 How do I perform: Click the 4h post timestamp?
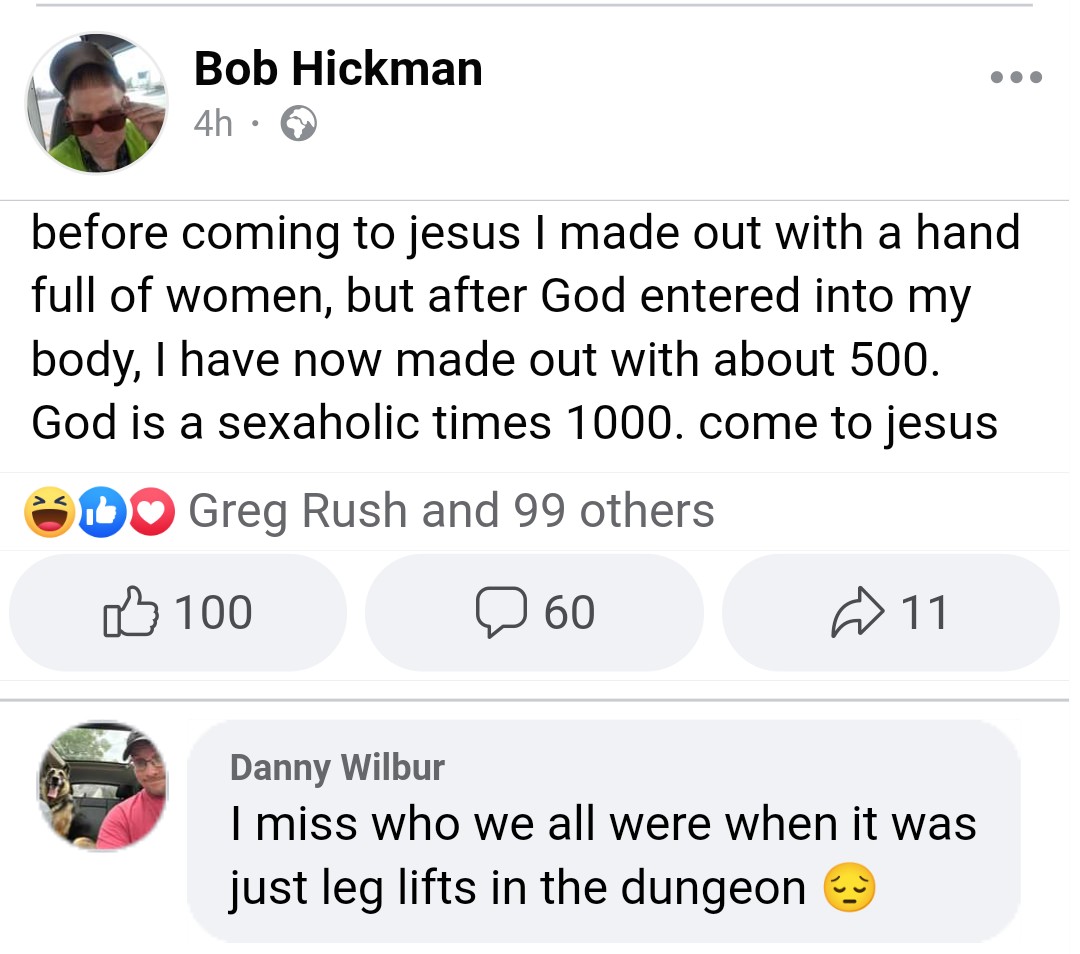tap(213, 124)
